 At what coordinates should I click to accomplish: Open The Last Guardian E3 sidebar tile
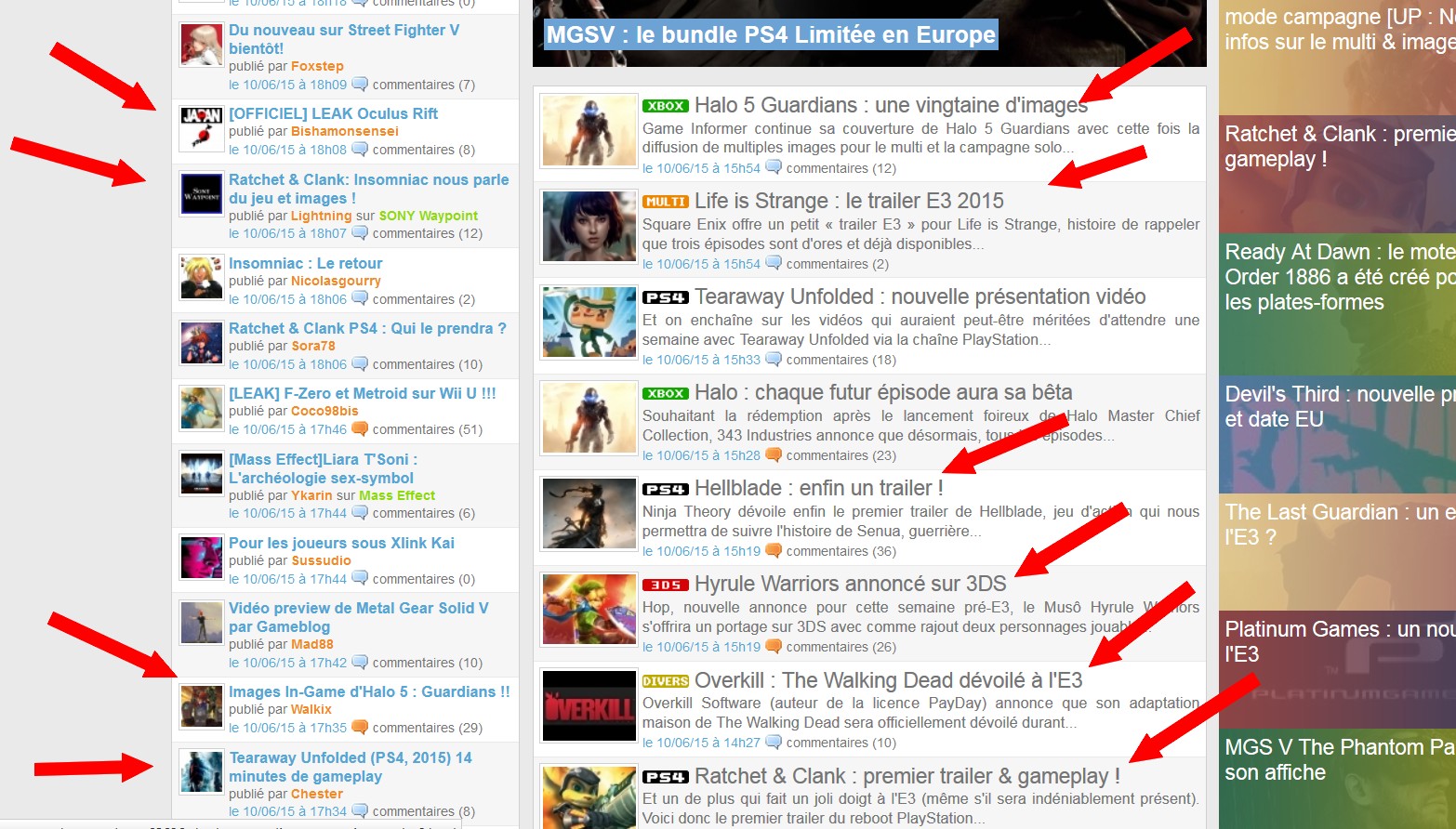(1337, 552)
